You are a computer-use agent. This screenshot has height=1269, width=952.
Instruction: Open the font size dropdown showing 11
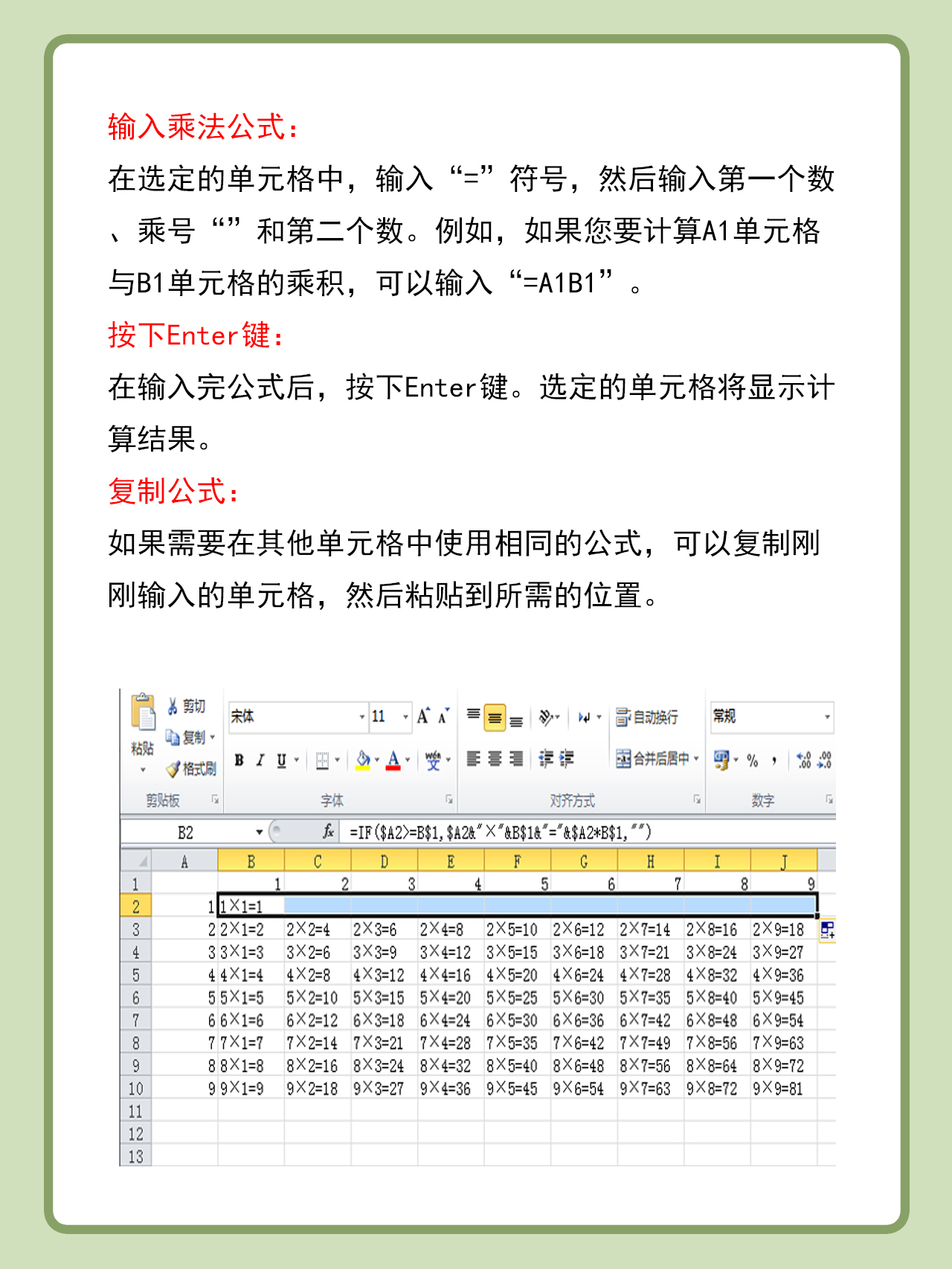(x=405, y=717)
